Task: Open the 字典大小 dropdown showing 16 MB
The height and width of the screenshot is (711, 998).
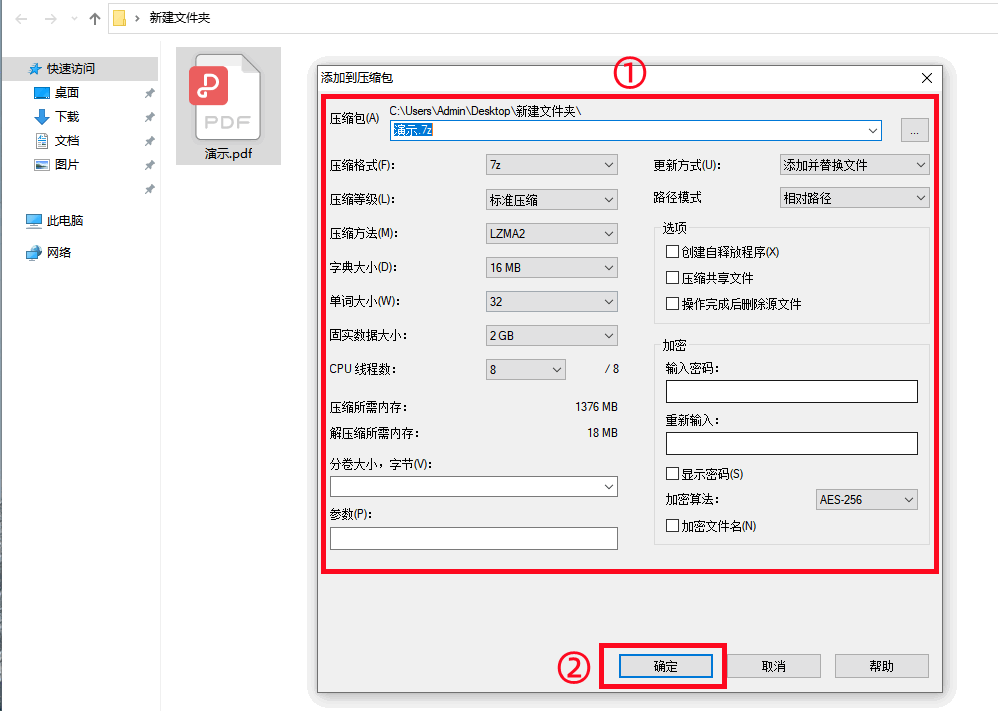Action: click(x=551, y=268)
